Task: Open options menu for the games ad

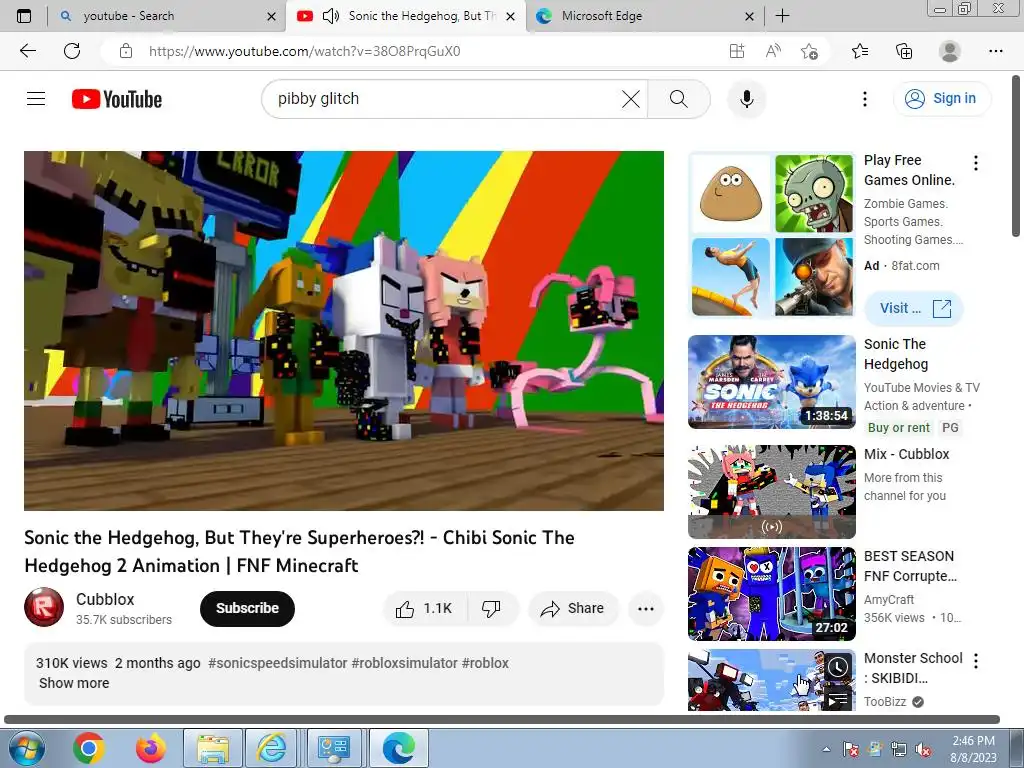Action: (976, 163)
